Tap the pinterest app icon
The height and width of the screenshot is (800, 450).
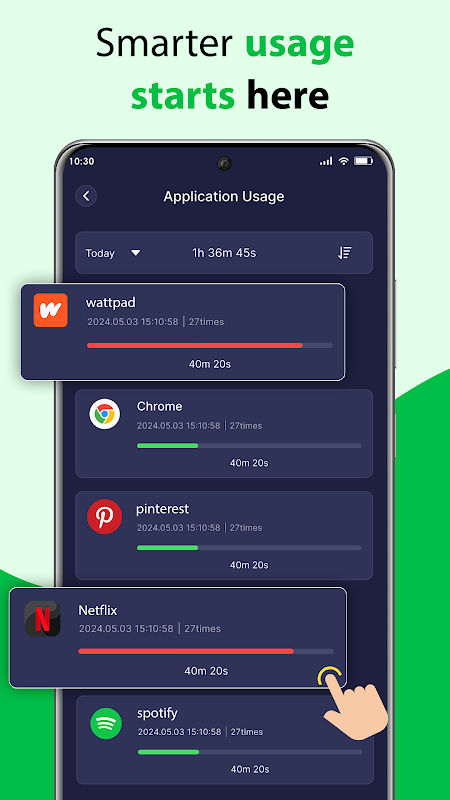(x=105, y=516)
